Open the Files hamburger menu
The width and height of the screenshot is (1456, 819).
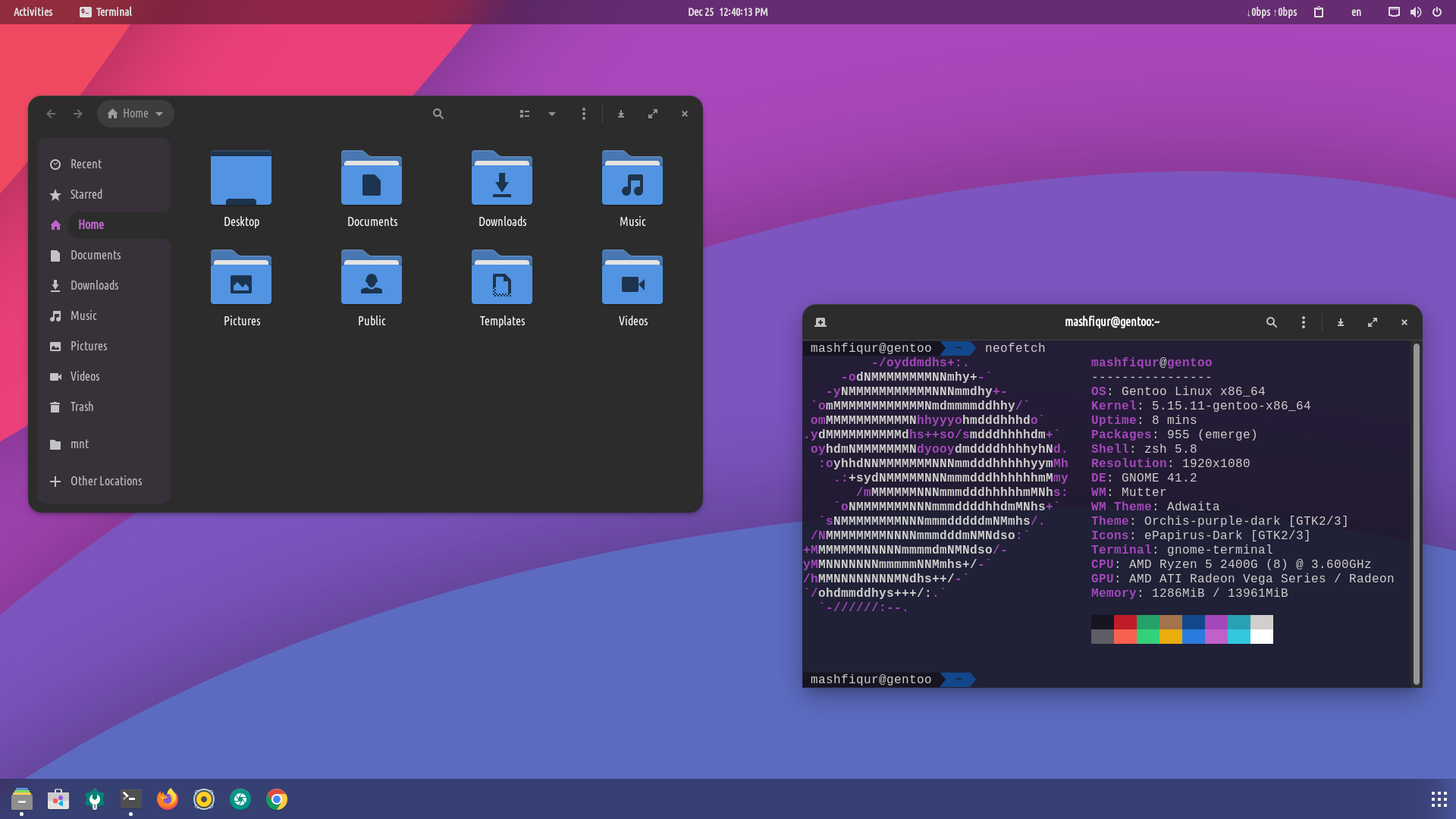(x=584, y=114)
